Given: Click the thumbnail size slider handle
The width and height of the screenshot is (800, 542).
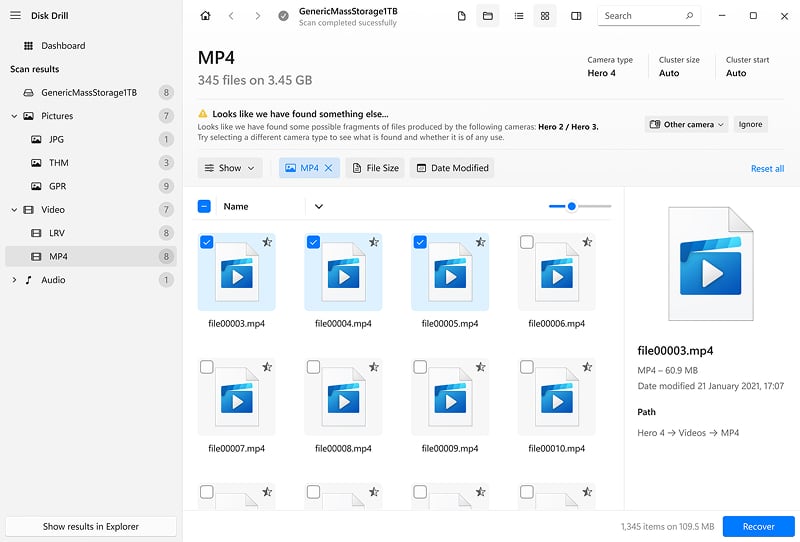Looking at the screenshot, I should coord(571,206).
